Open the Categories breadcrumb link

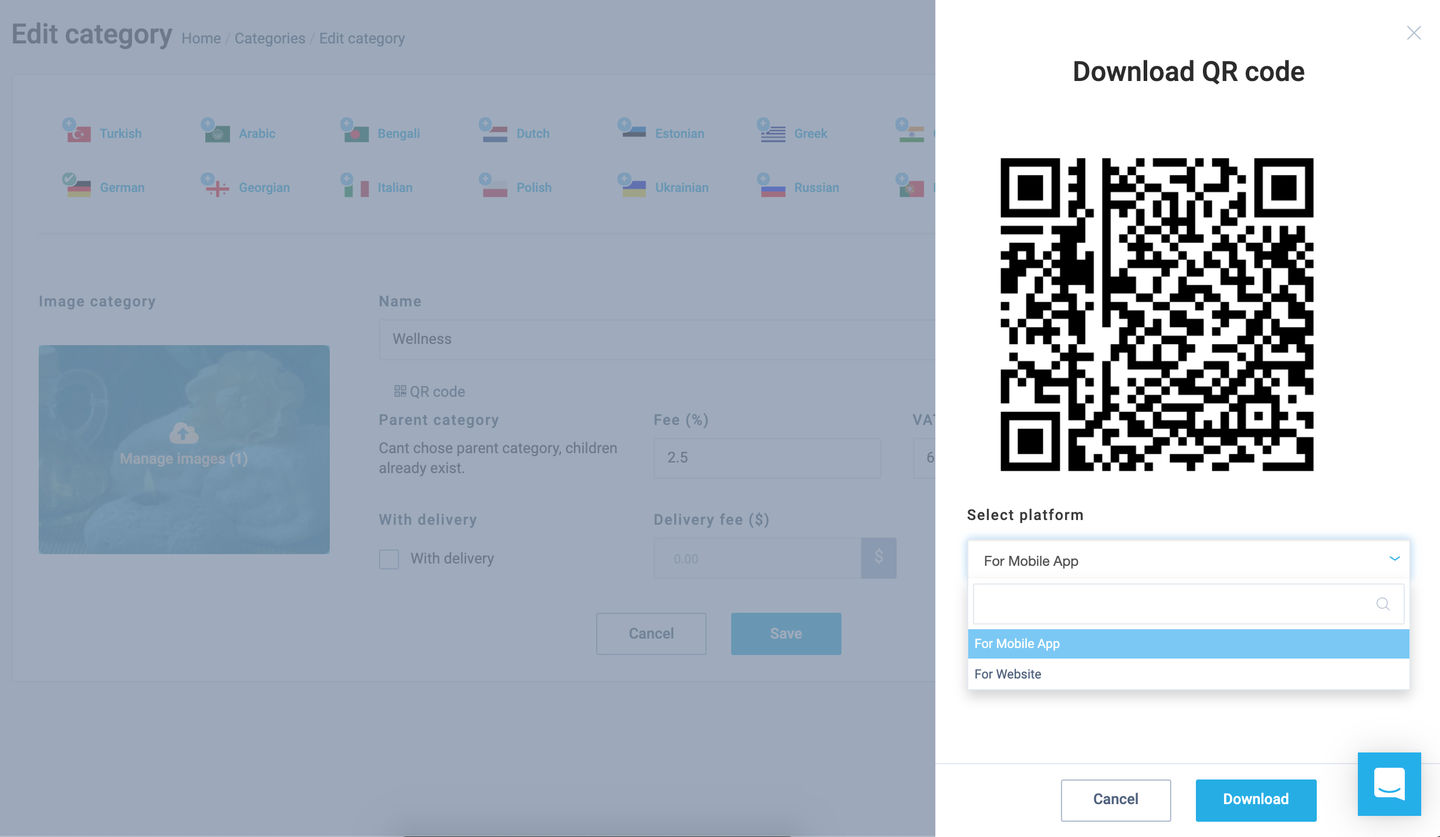coord(270,38)
